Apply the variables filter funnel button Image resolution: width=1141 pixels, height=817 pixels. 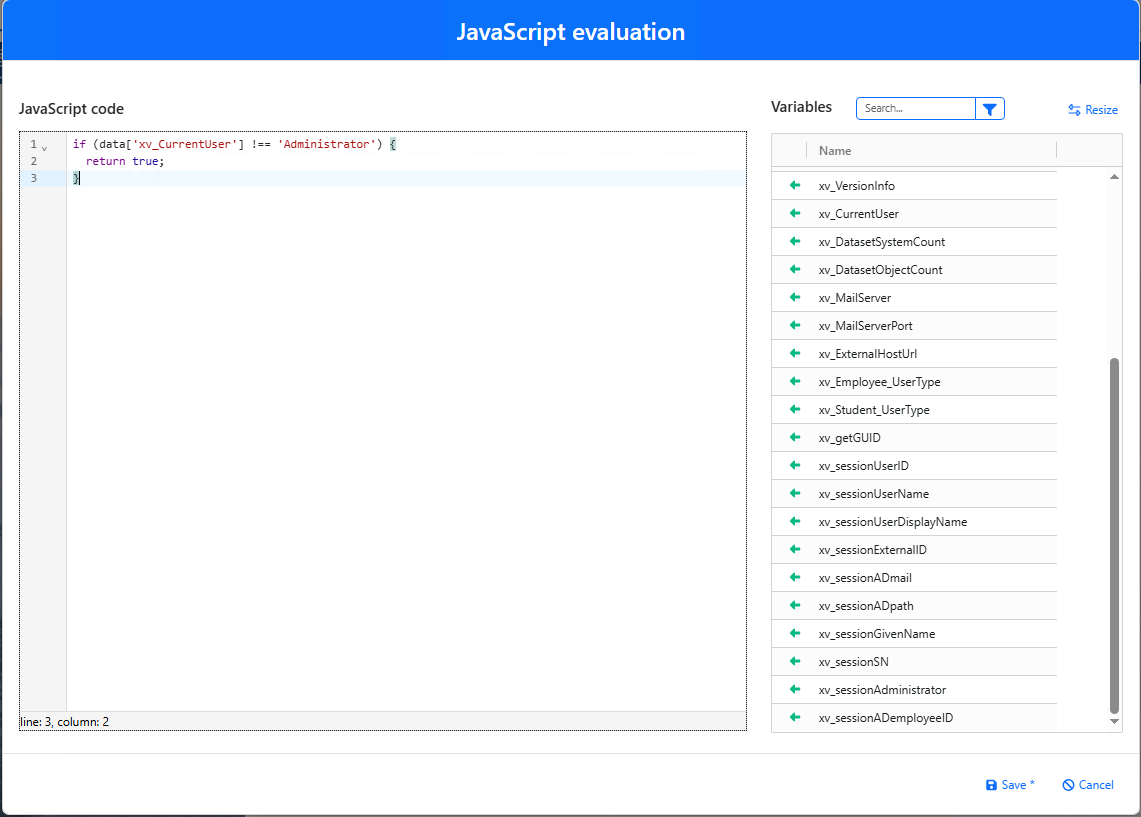[990, 108]
